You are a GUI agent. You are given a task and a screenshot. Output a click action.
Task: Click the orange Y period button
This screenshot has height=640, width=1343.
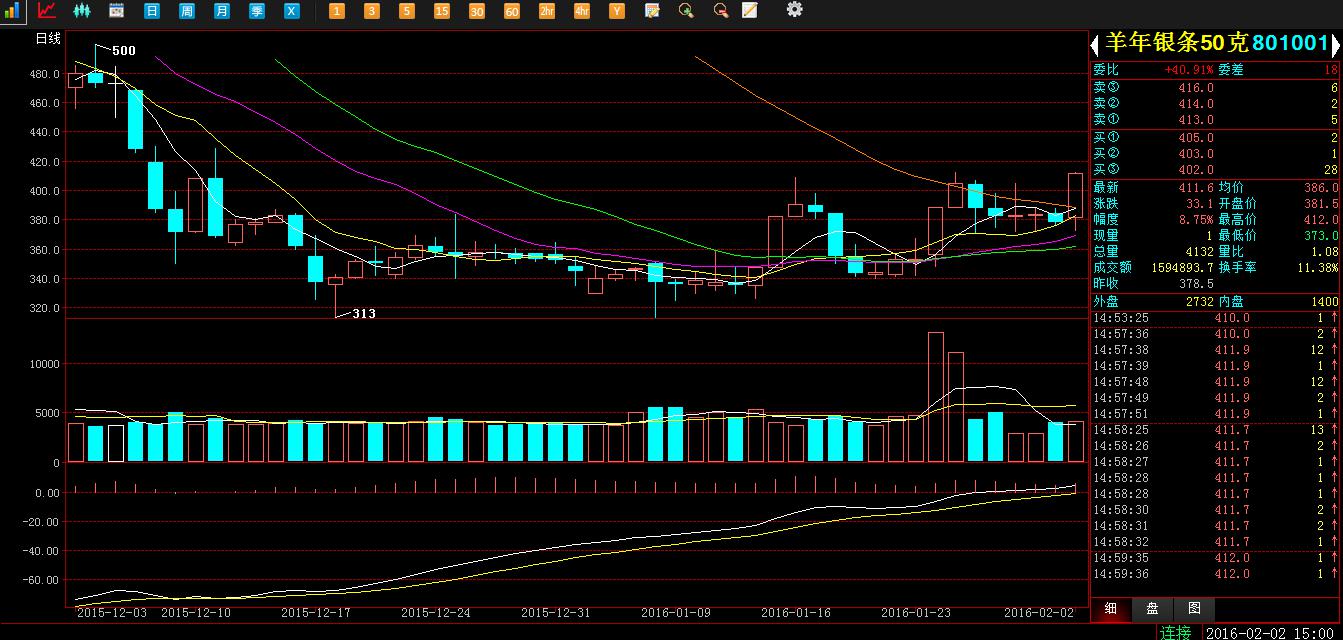[x=617, y=10]
